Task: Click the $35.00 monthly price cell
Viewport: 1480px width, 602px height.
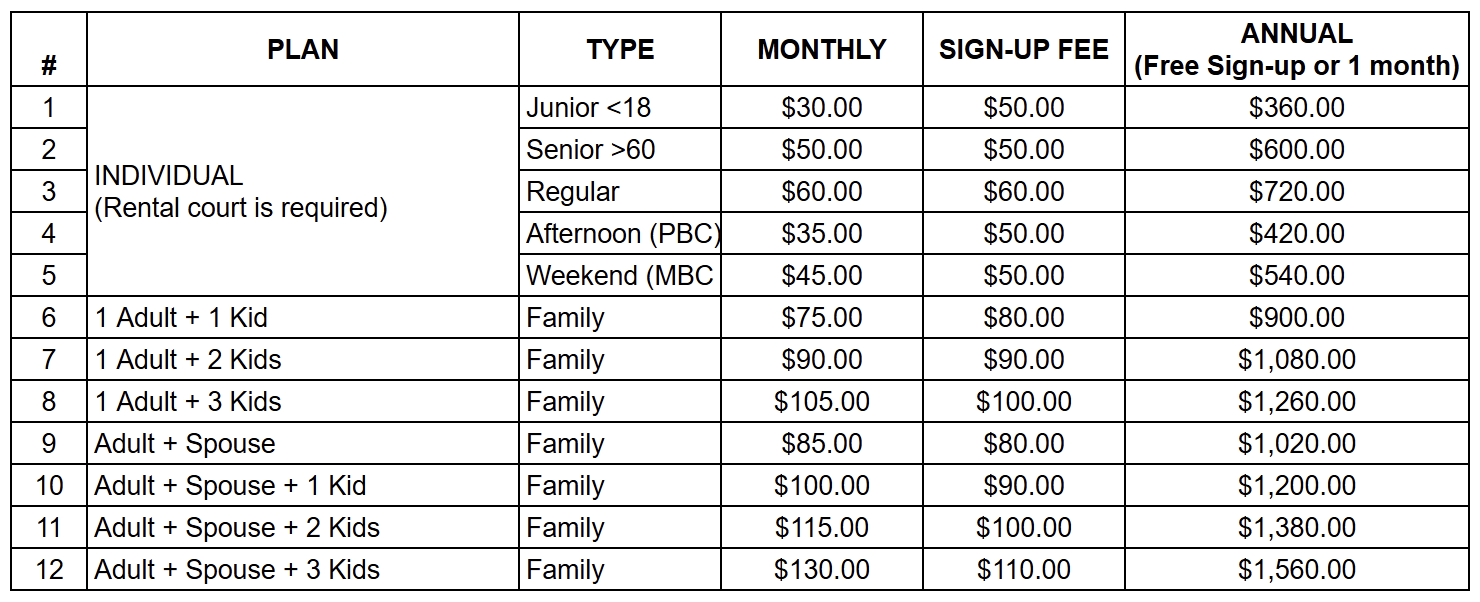Action: [821, 234]
